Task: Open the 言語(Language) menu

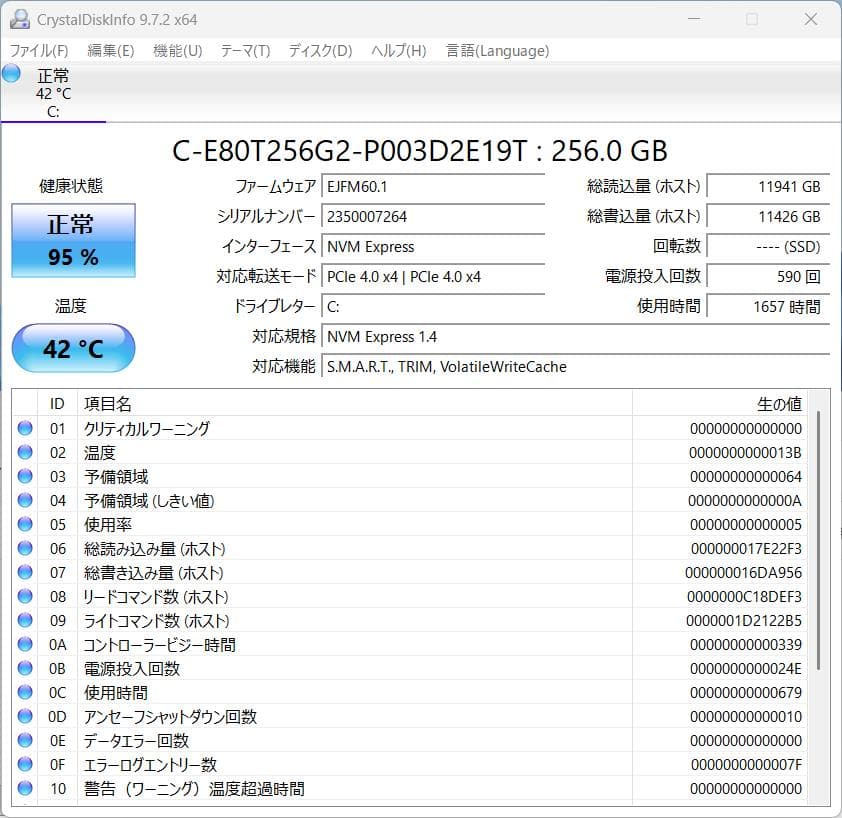Action: [497, 50]
